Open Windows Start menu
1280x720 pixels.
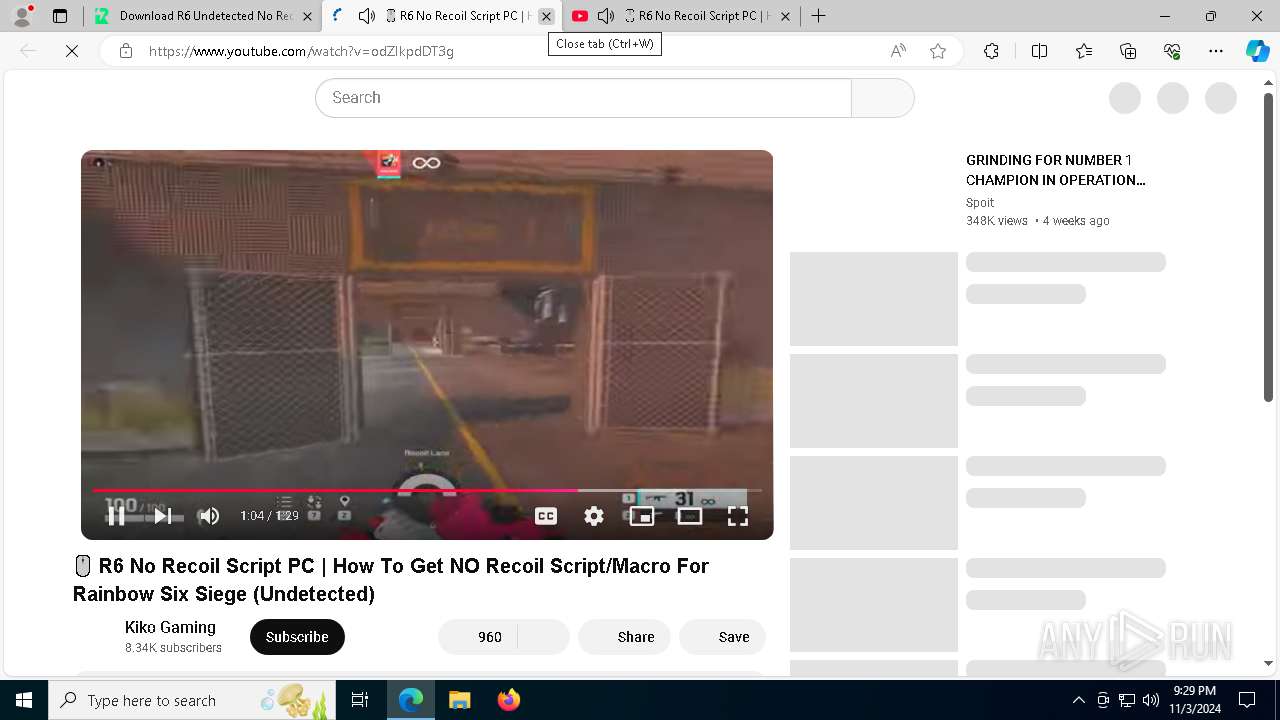24,700
